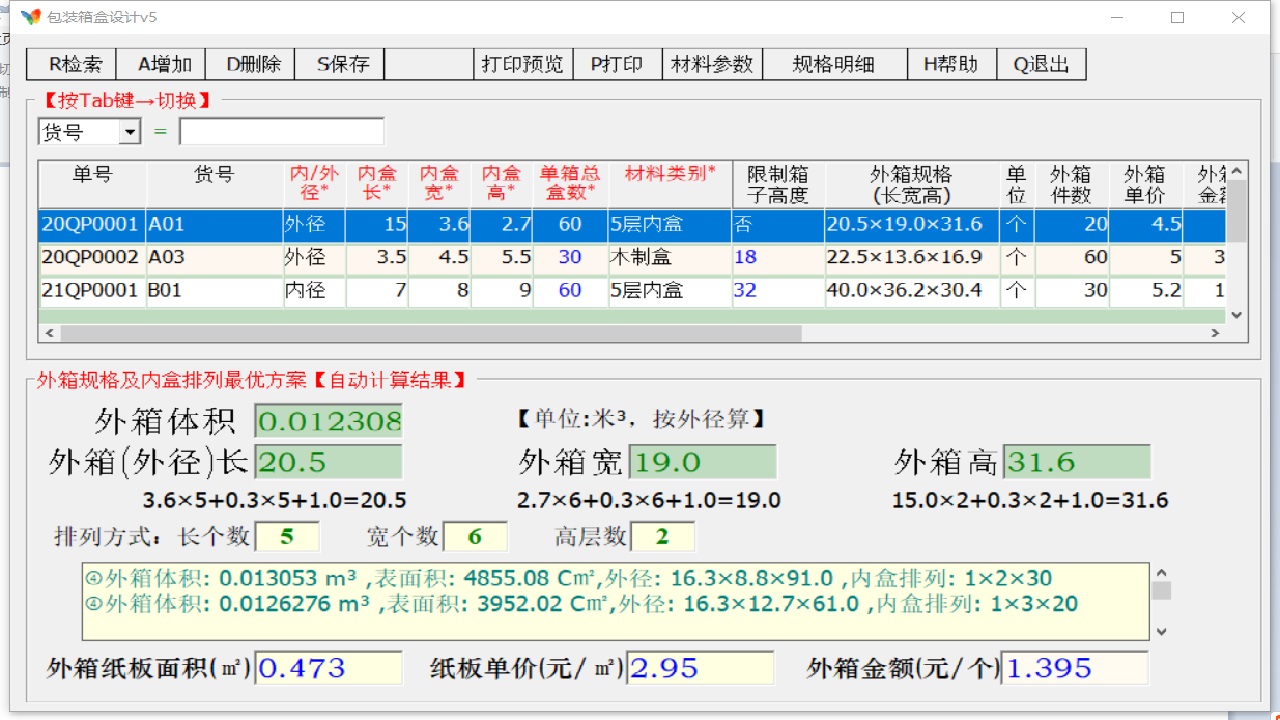1280x720 pixels.
Task: Click 内径 cell in row 21QP0001
Action: click(314, 291)
